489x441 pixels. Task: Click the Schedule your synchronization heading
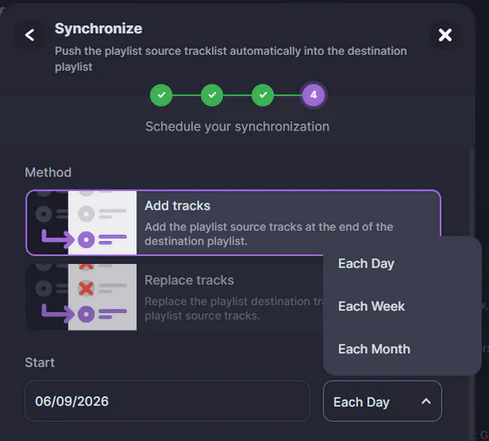[x=237, y=127]
